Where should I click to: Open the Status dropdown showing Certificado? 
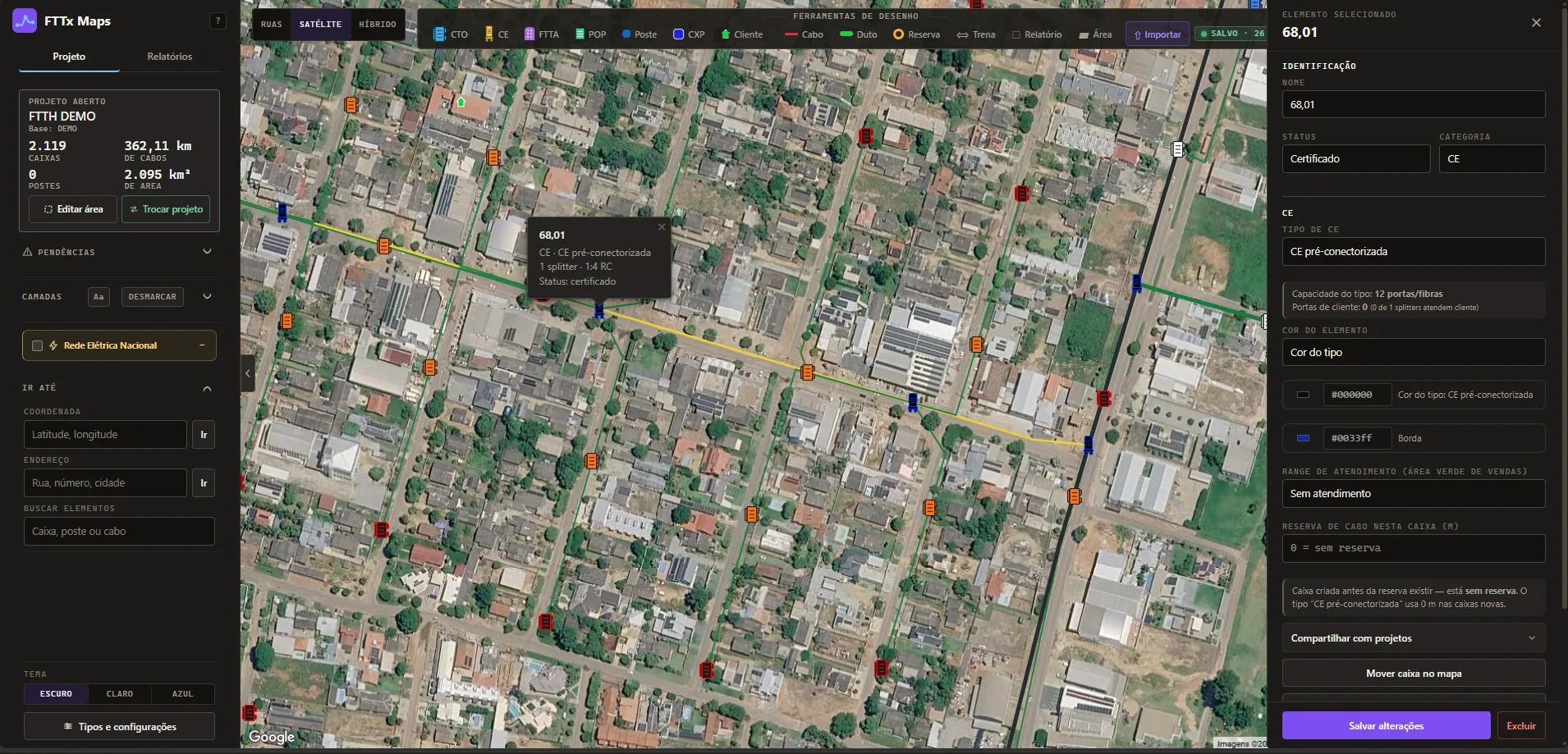click(1356, 159)
